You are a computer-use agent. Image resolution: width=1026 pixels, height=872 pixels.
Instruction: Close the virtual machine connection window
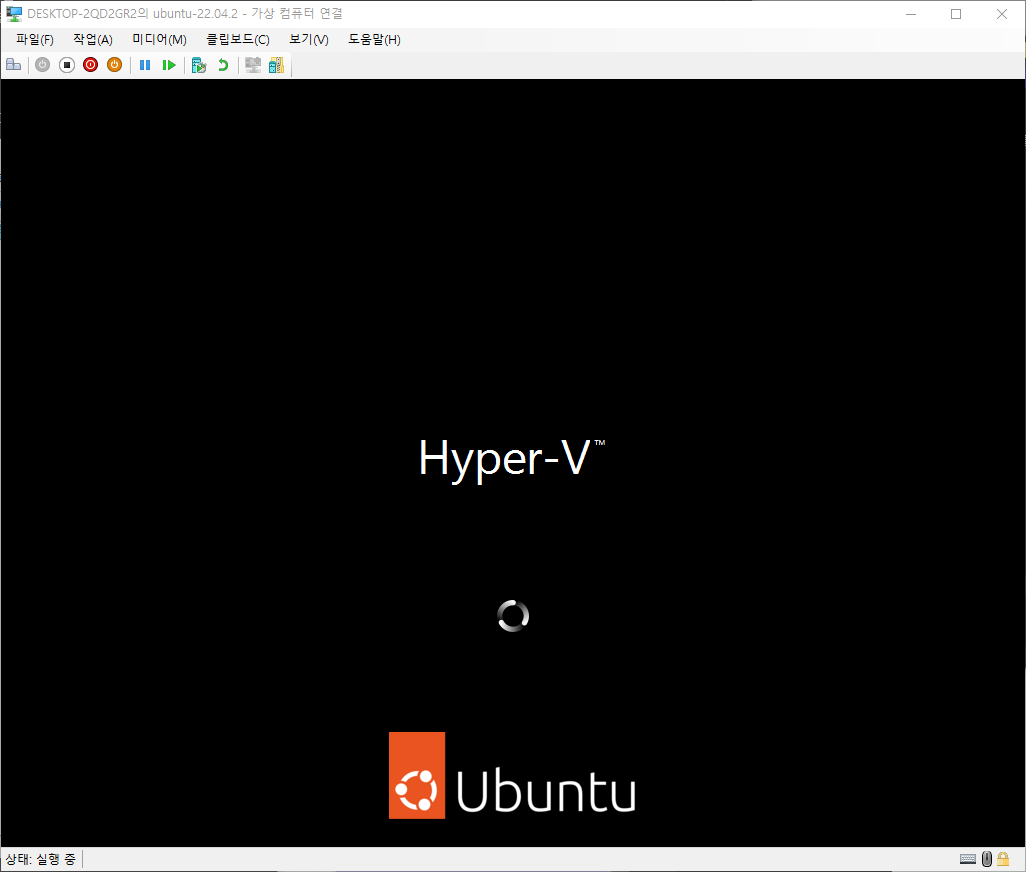click(1002, 14)
